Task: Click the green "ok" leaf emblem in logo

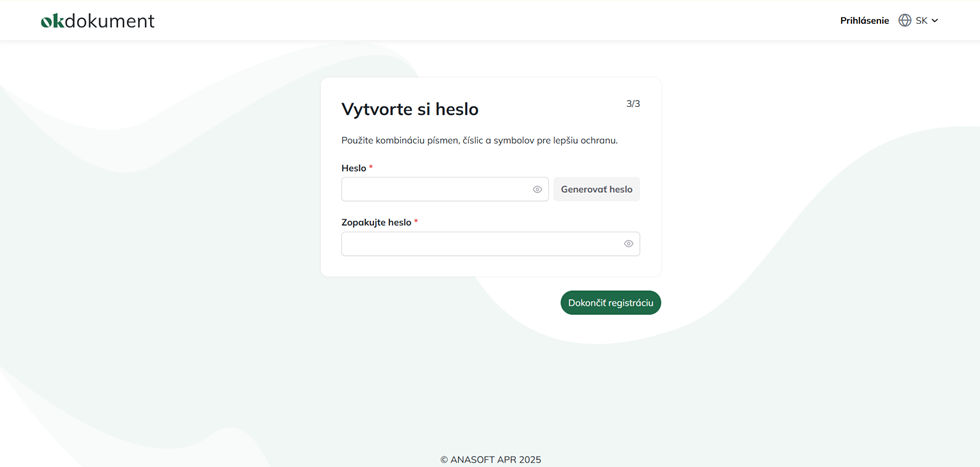Action: pyautogui.click(x=52, y=20)
